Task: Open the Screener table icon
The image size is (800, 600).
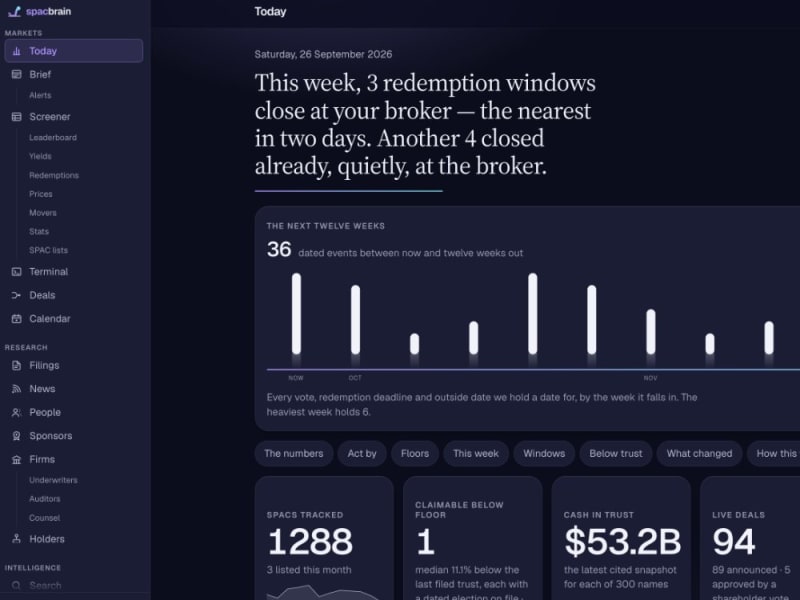Action: click(x=16, y=117)
